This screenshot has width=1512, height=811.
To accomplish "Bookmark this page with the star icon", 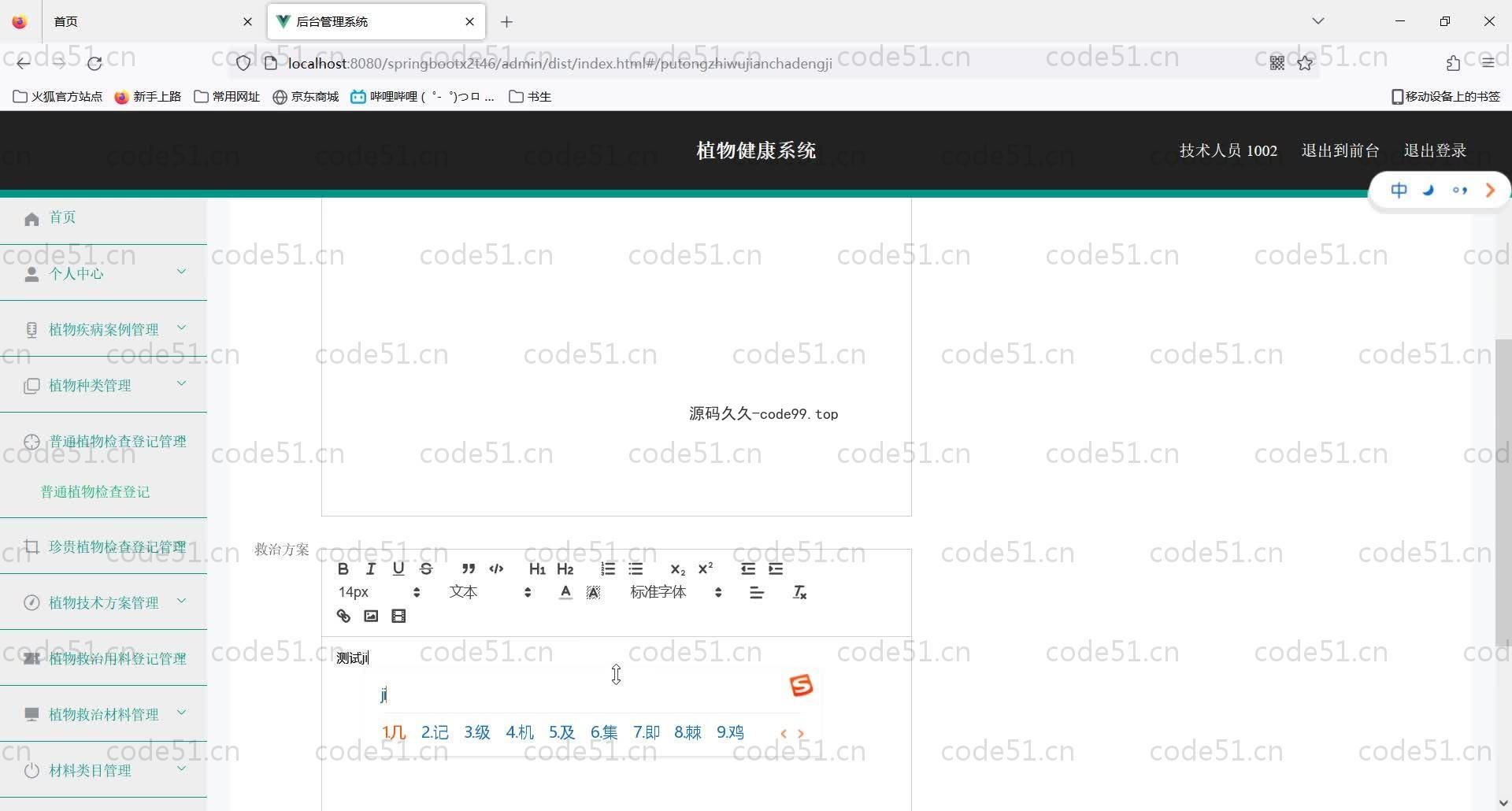I will coord(1305,63).
